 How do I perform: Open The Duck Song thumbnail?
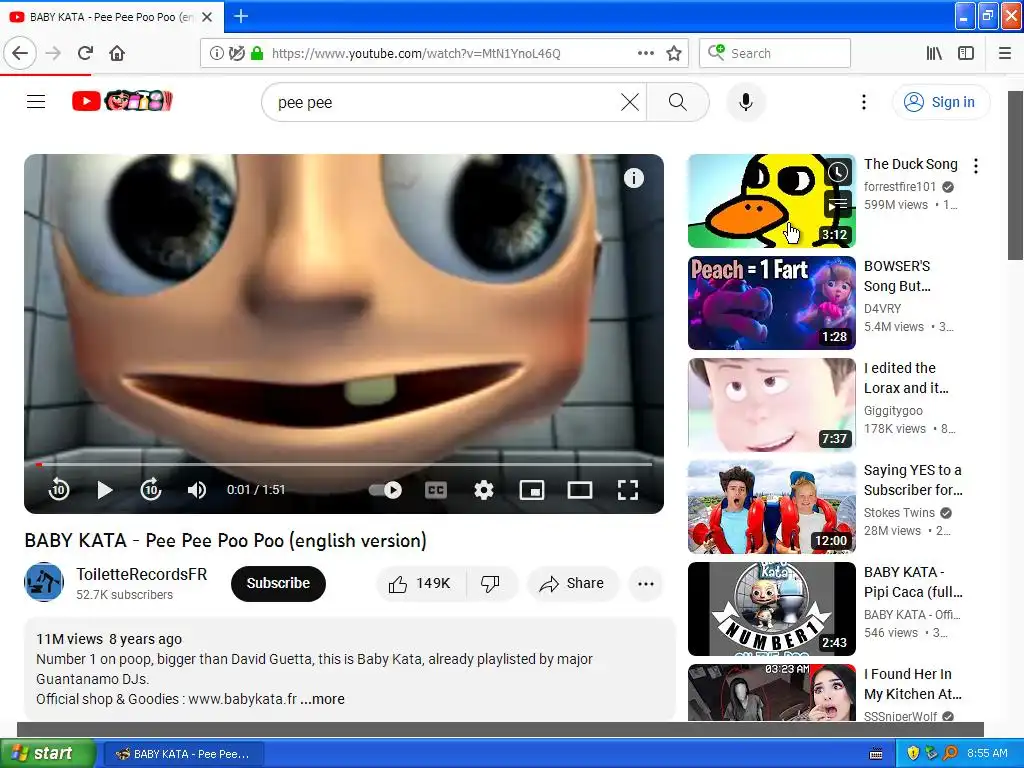click(771, 200)
